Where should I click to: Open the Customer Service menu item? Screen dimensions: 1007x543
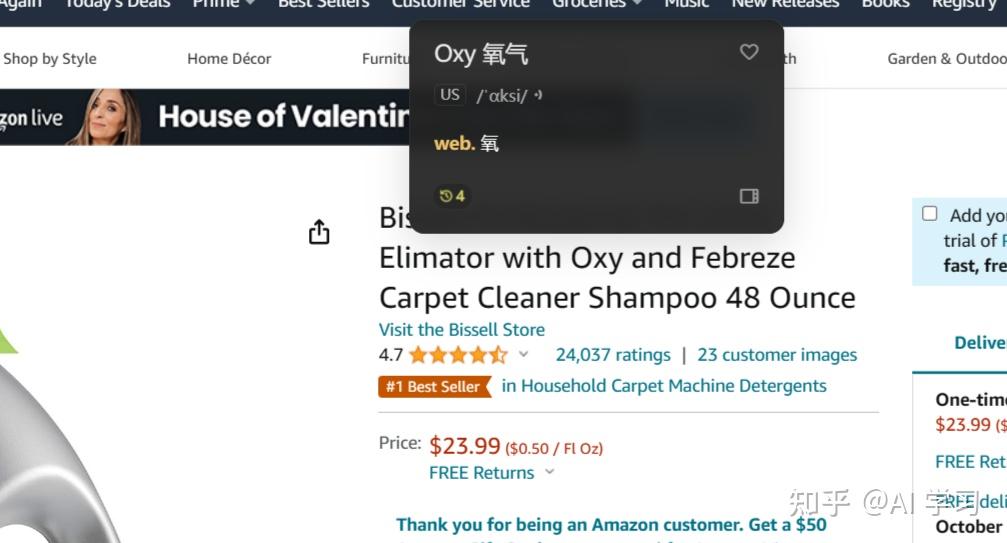click(x=460, y=4)
